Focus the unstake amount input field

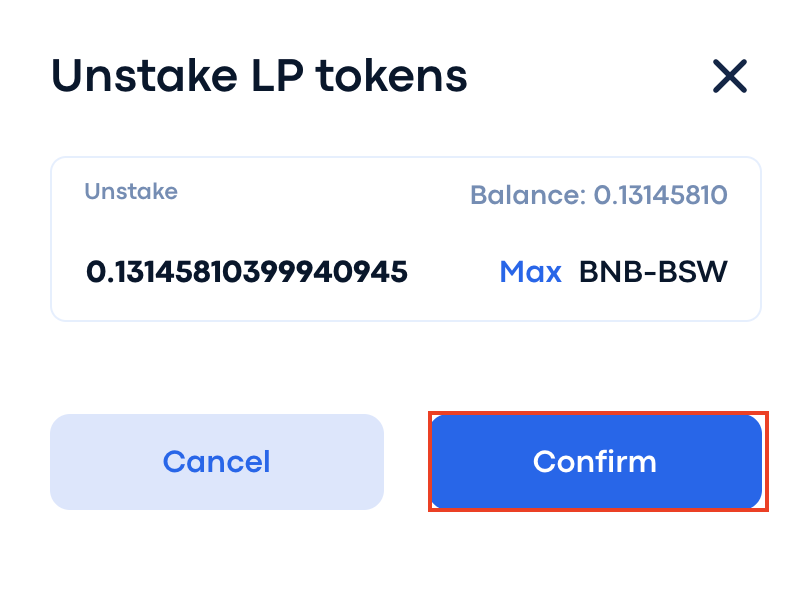coord(247,271)
